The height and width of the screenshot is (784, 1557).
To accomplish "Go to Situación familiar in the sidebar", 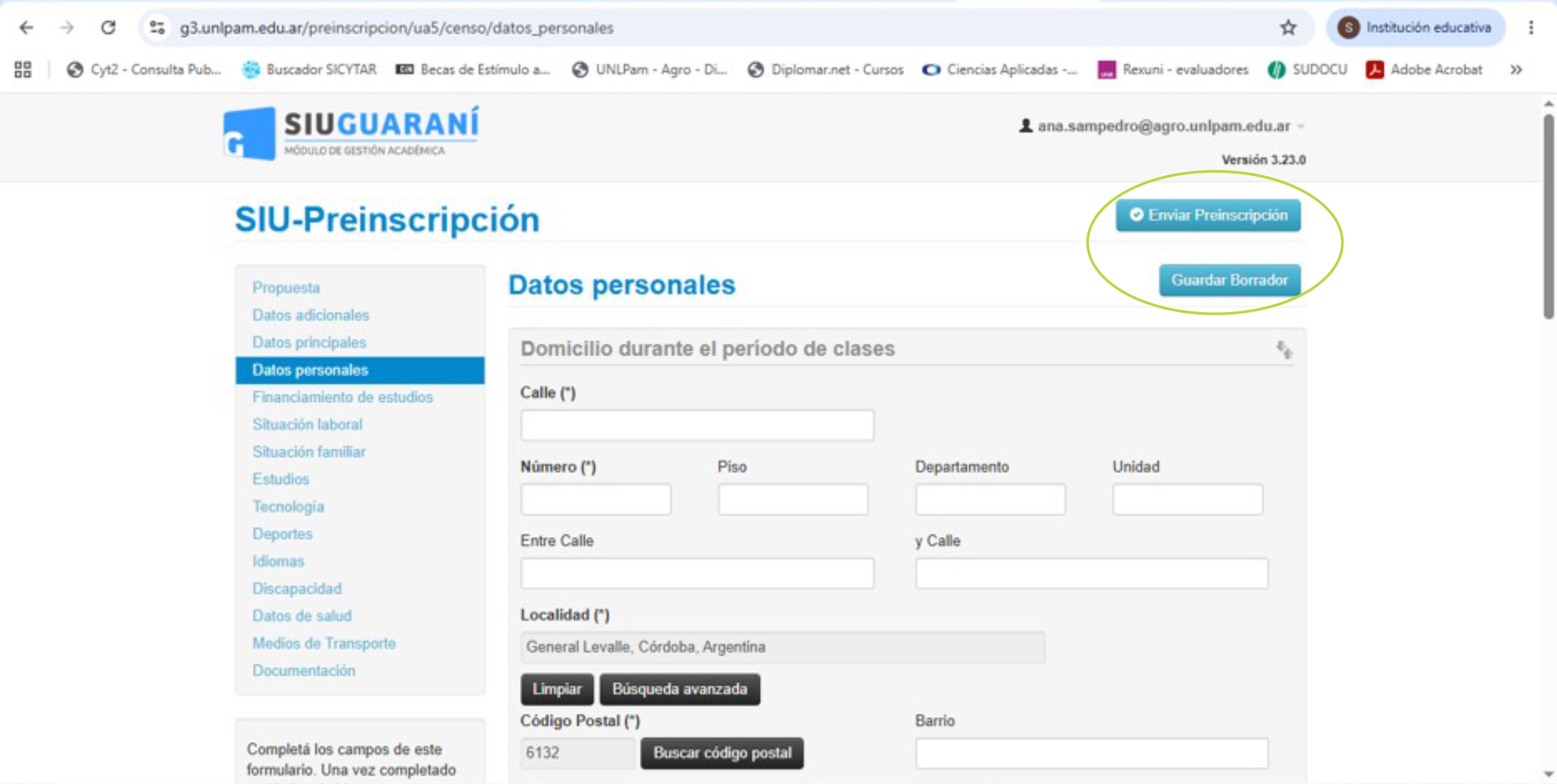I will pos(309,452).
